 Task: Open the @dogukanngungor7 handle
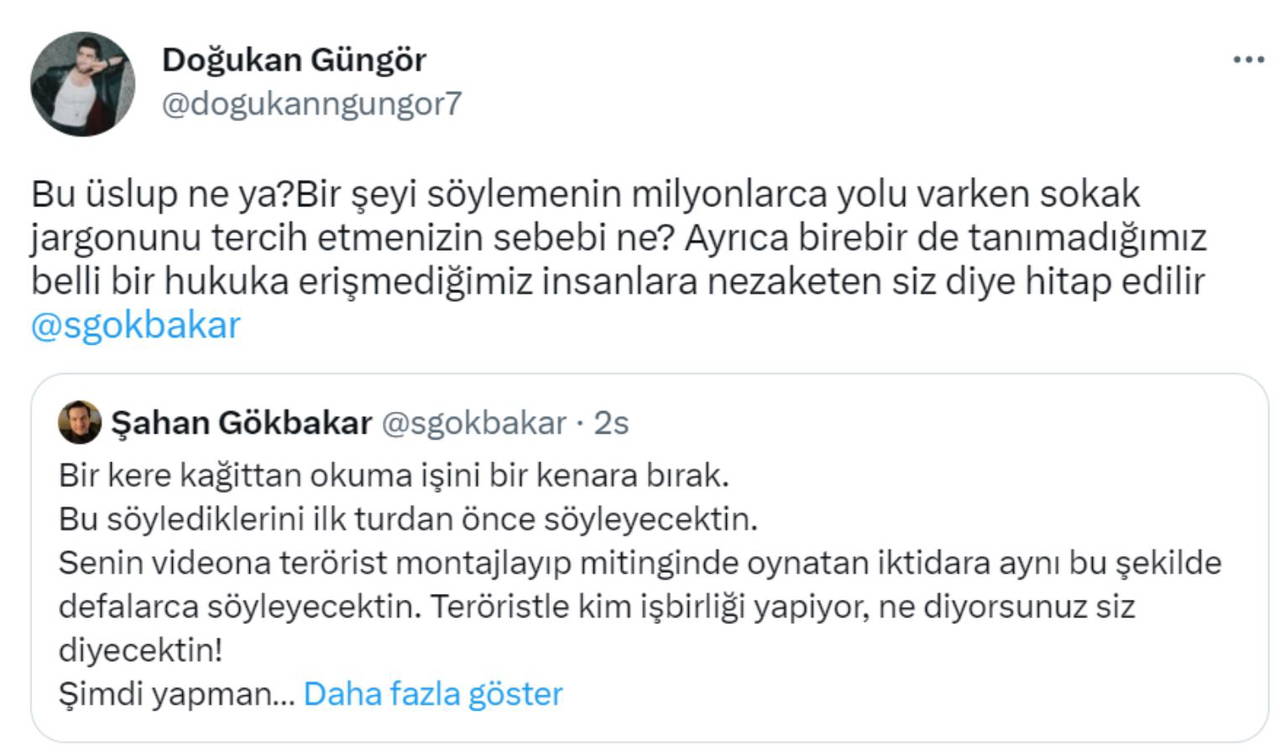point(311,104)
